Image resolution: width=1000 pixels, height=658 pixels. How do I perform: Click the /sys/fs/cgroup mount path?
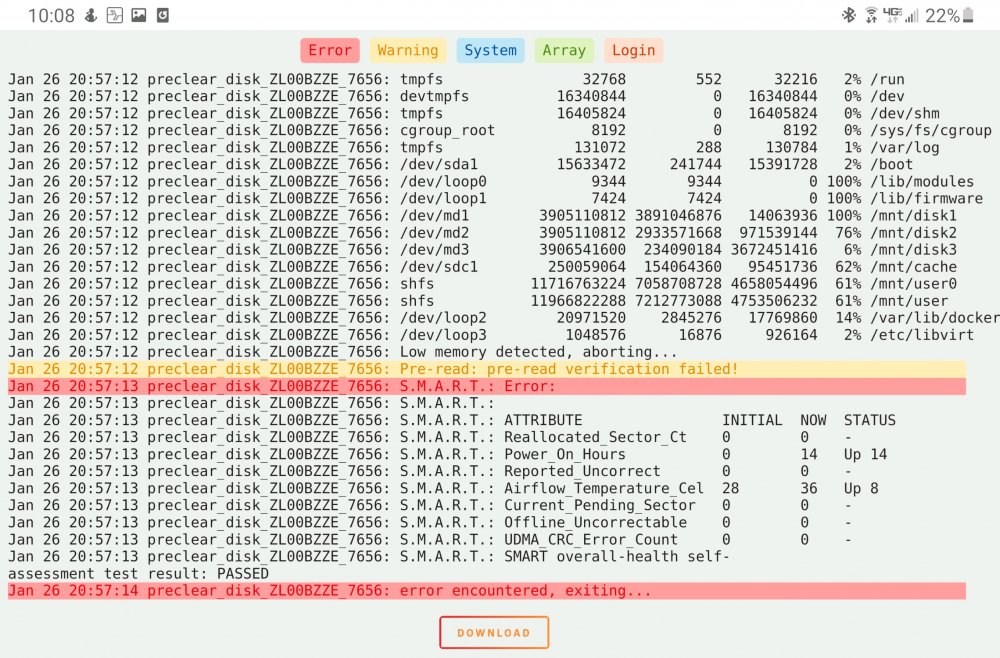(x=931, y=131)
